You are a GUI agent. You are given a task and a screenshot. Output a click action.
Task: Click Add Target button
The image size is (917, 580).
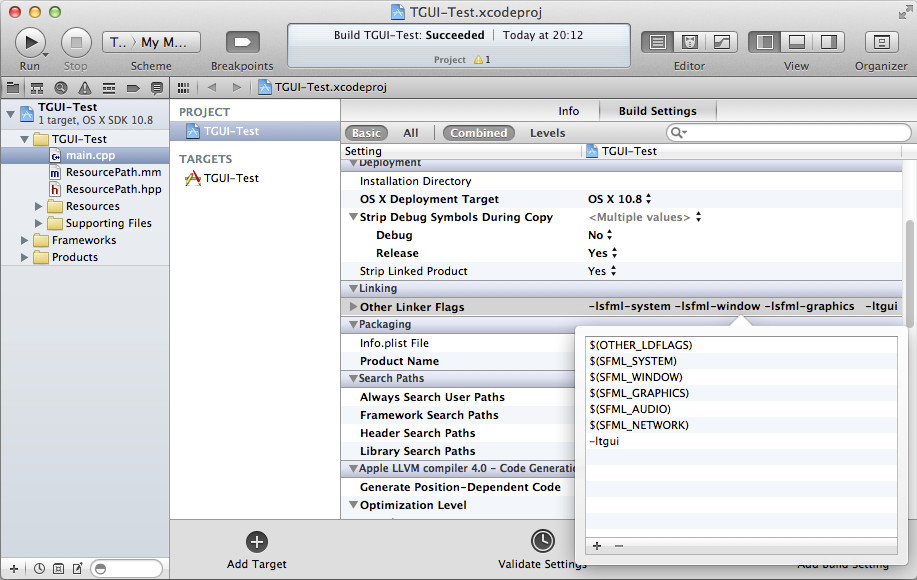[257, 550]
